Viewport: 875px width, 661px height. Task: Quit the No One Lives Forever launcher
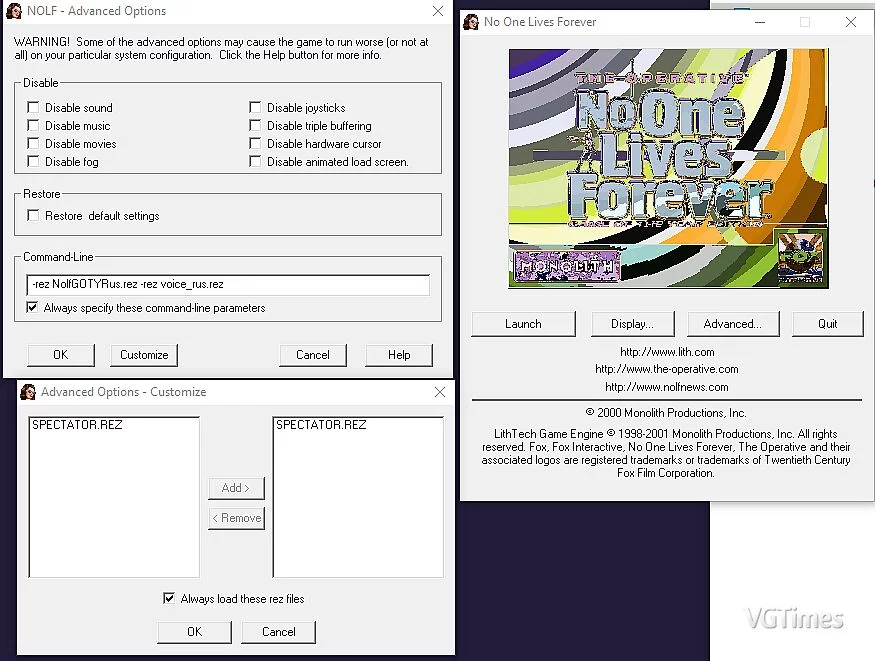point(828,324)
